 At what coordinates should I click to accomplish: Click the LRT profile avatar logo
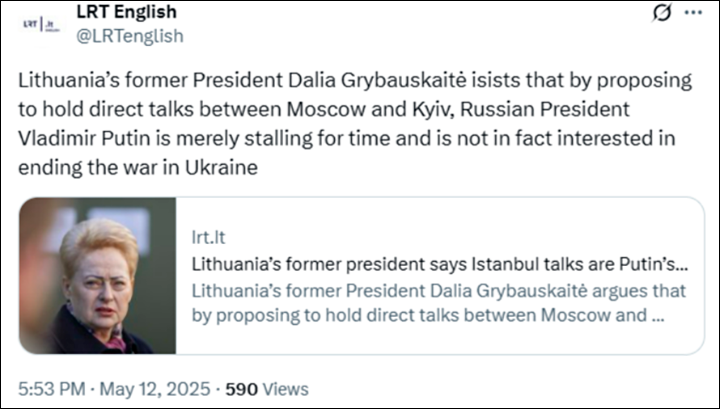(39, 23)
